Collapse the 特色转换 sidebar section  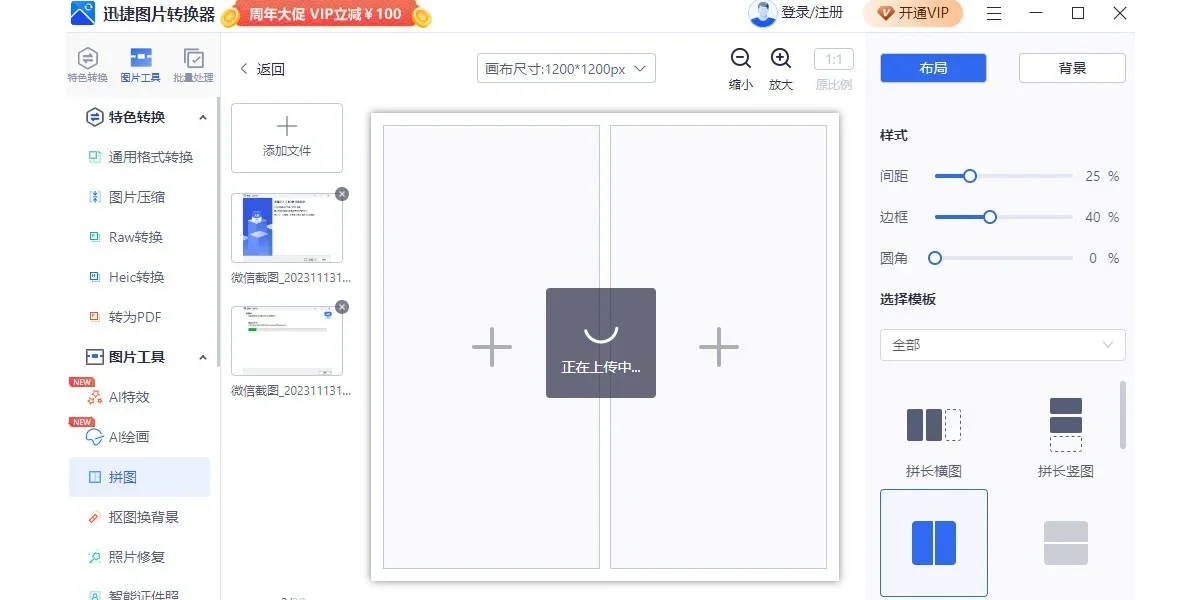(x=203, y=117)
